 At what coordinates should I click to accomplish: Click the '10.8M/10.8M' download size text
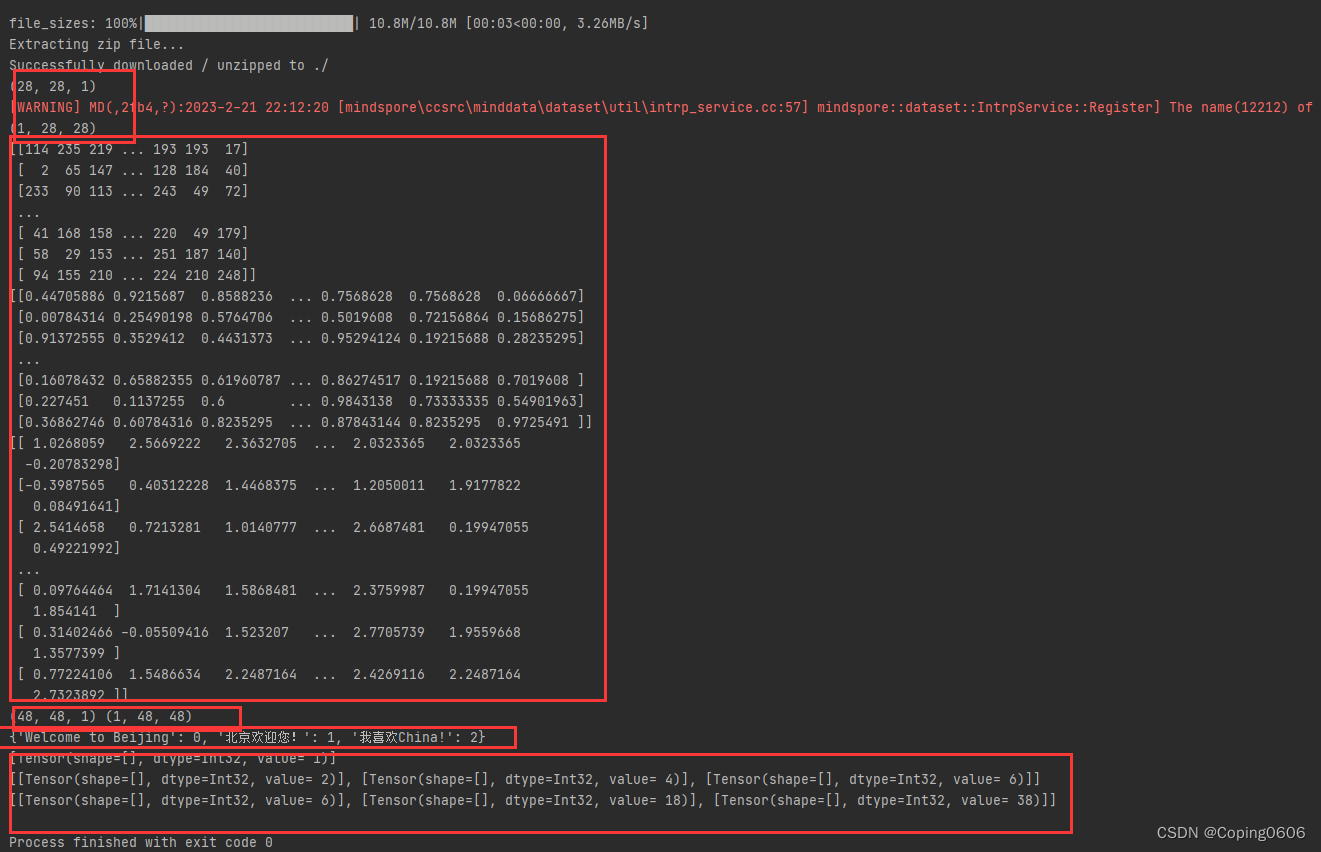click(413, 23)
